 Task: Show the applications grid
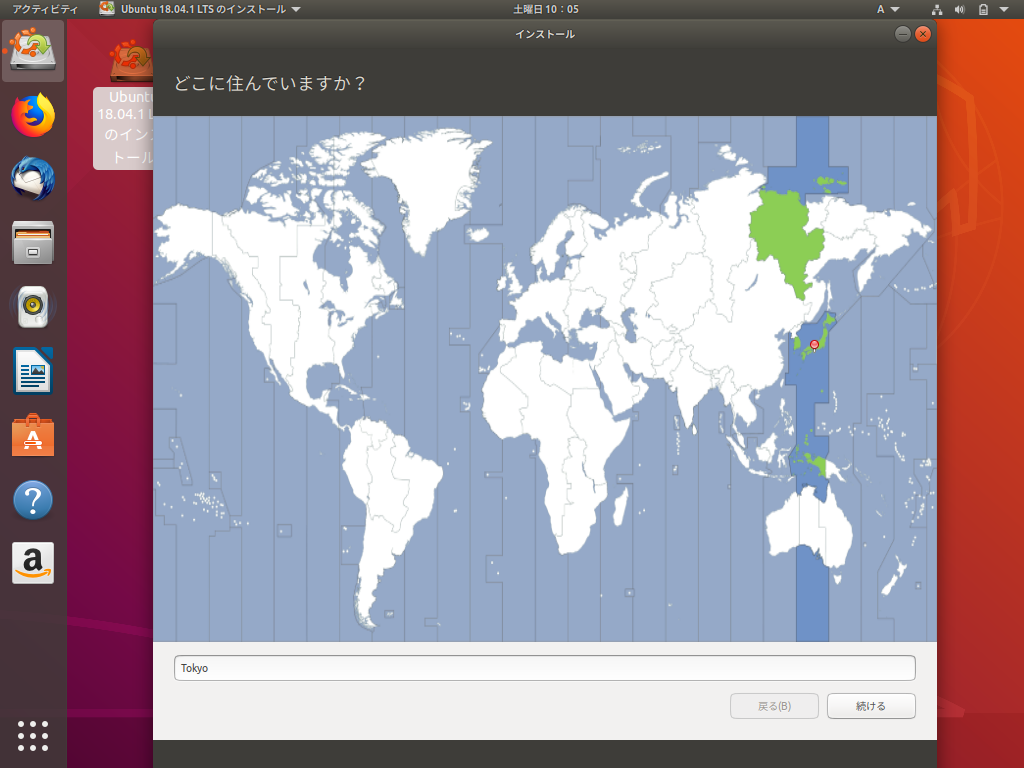tap(33, 737)
